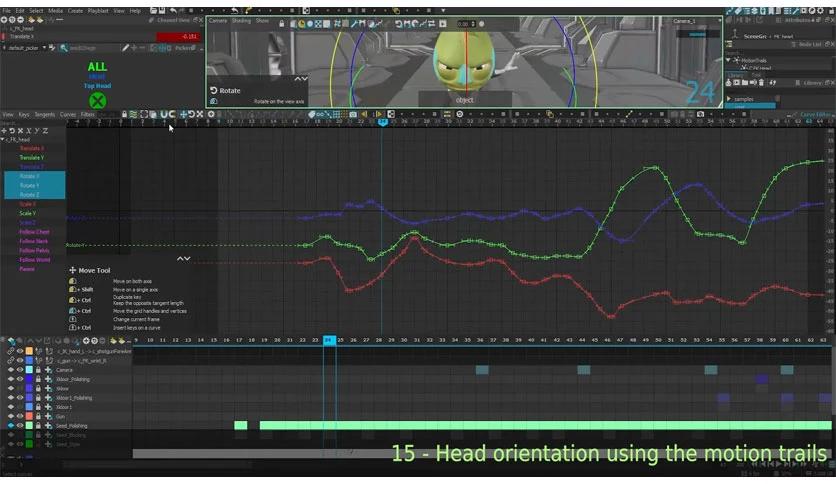Screen dimensions: 836x484
Task: Click the trash icon in the Library panel
Action: [x=761, y=83]
